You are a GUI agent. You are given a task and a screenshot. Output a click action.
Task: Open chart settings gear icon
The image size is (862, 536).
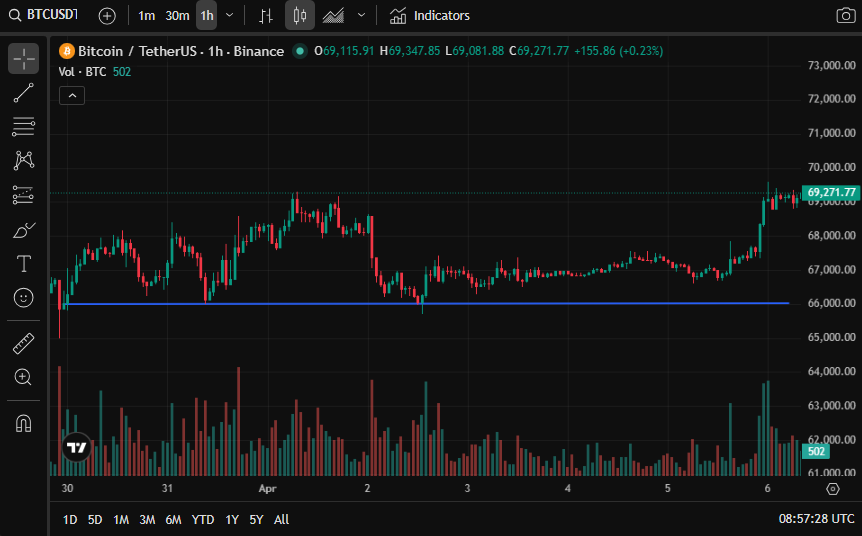[833, 489]
